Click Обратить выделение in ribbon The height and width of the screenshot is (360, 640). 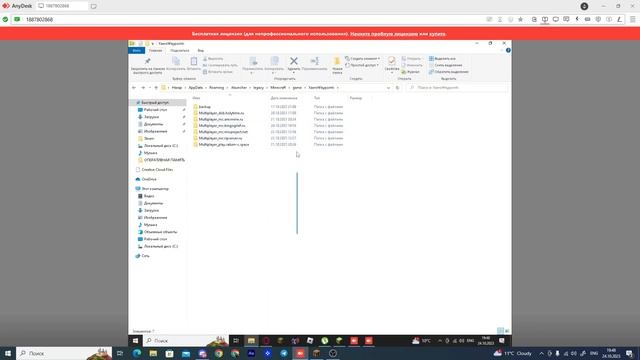(x=449, y=72)
